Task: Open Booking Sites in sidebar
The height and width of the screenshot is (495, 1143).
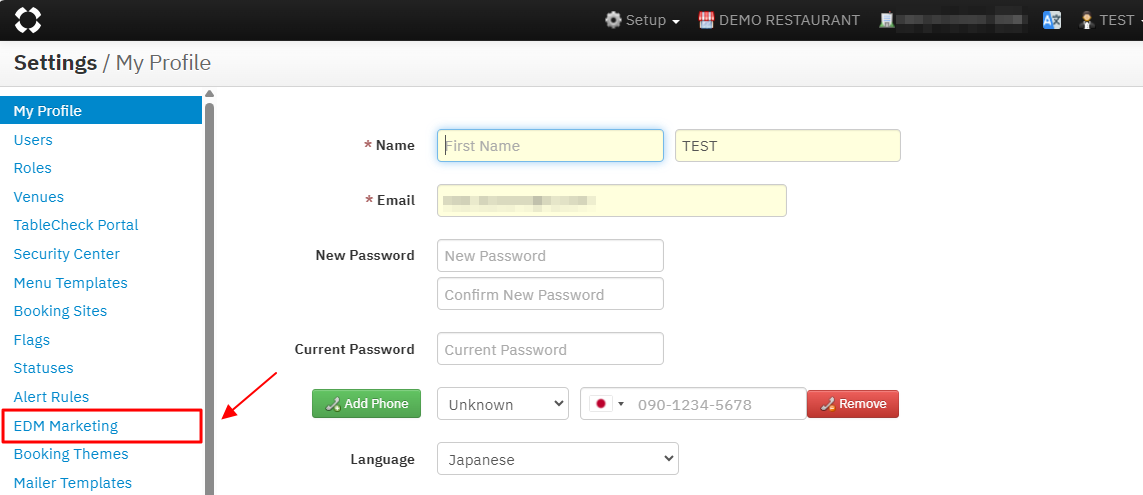Action: pos(60,311)
